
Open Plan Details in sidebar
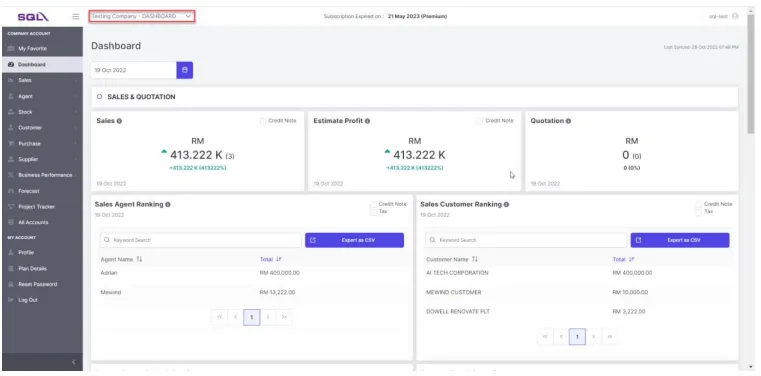42,268
